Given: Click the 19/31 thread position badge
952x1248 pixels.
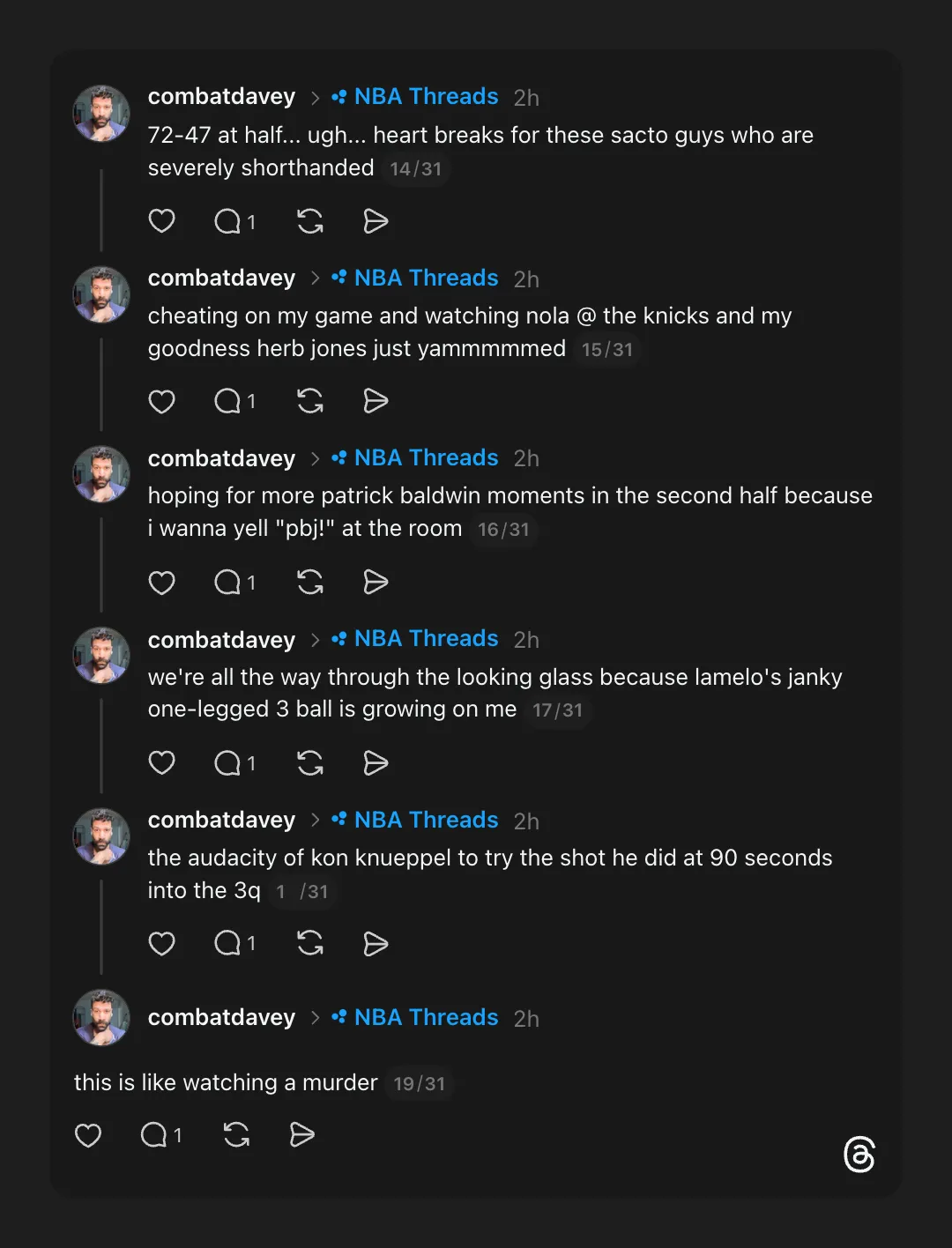Looking at the screenshot, I should 420,1083.
